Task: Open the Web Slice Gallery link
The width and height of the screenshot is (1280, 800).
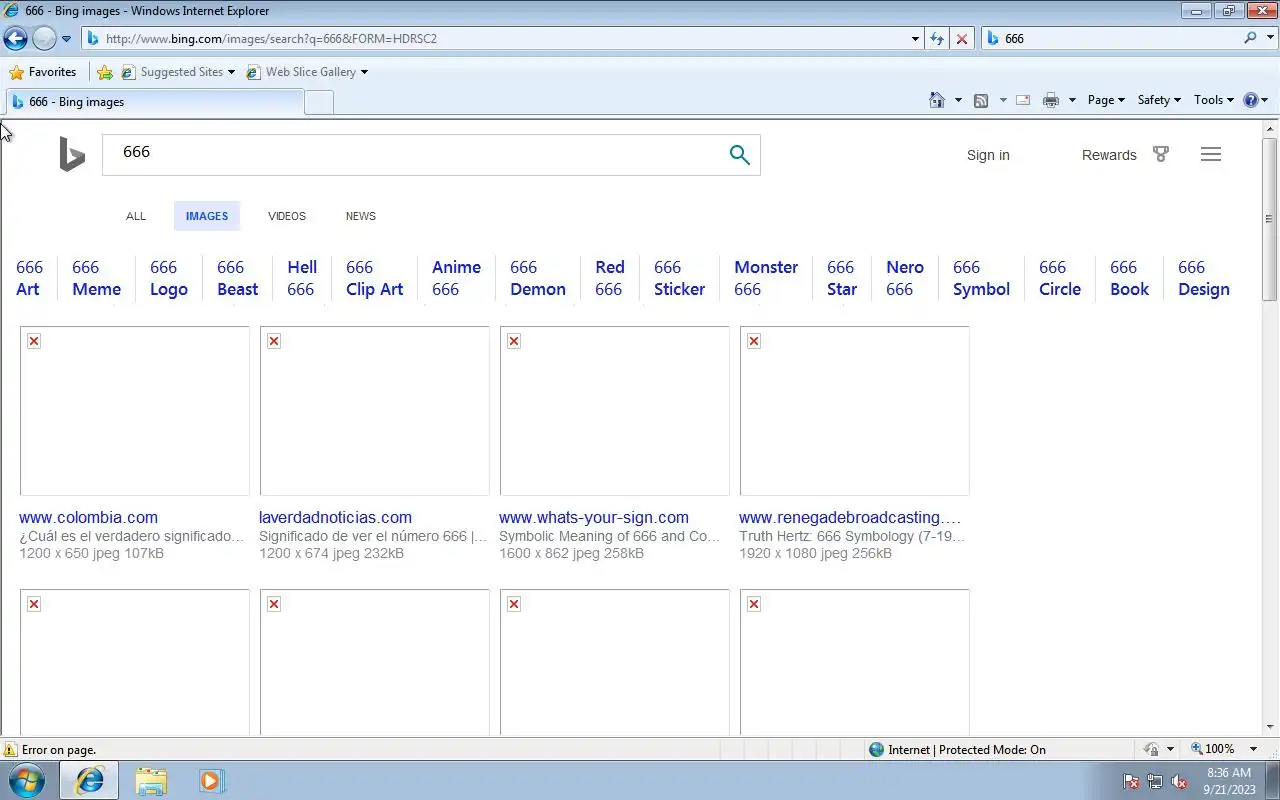Action: click(307, 72)
